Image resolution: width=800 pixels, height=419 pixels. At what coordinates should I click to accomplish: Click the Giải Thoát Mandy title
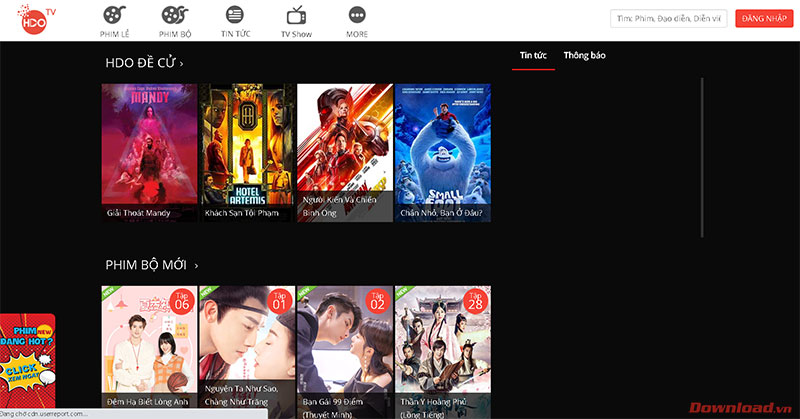coord(138,213)
